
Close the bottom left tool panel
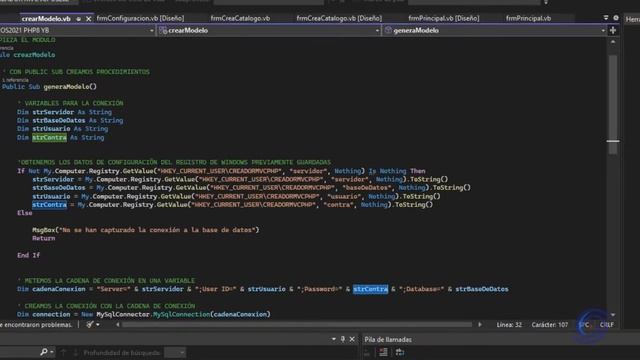point(352,339)
